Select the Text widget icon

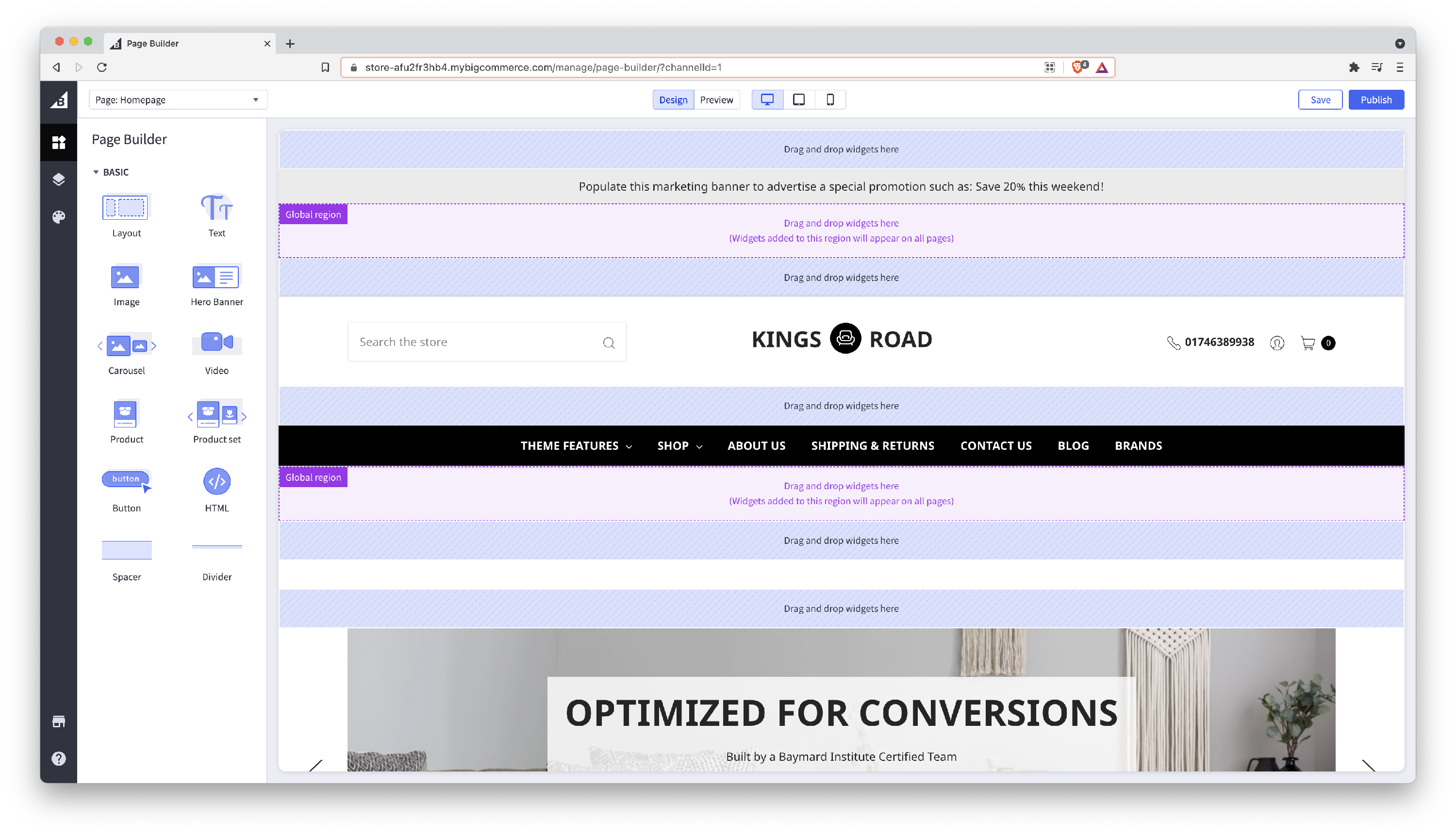[216, 208]
